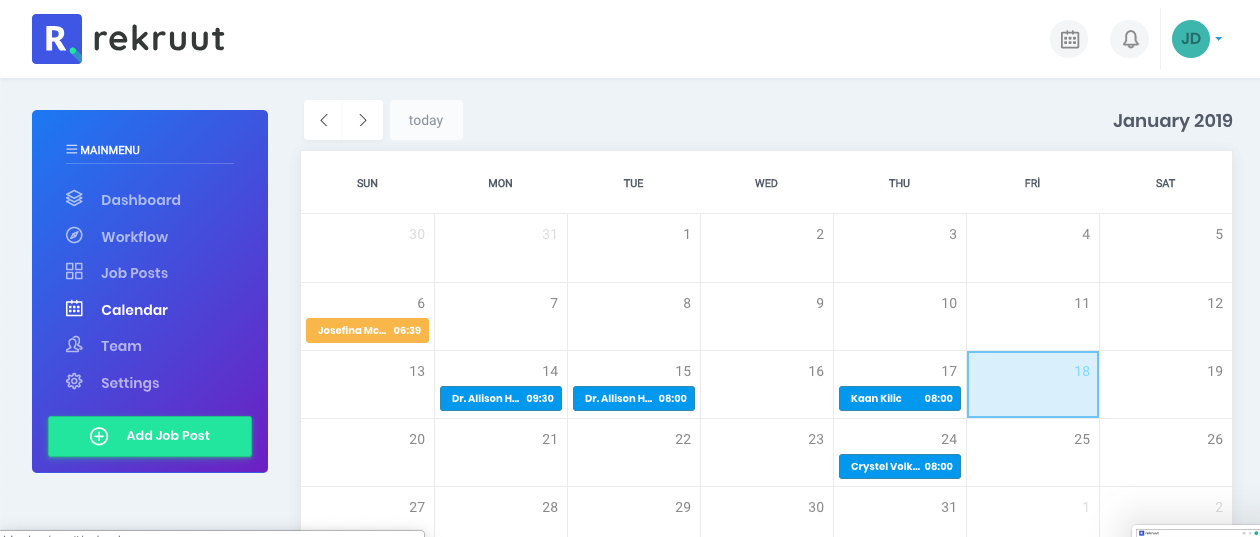Open Kaan Kilic 08:00 event
The image size is (1260, 537).
coord(900,398)
